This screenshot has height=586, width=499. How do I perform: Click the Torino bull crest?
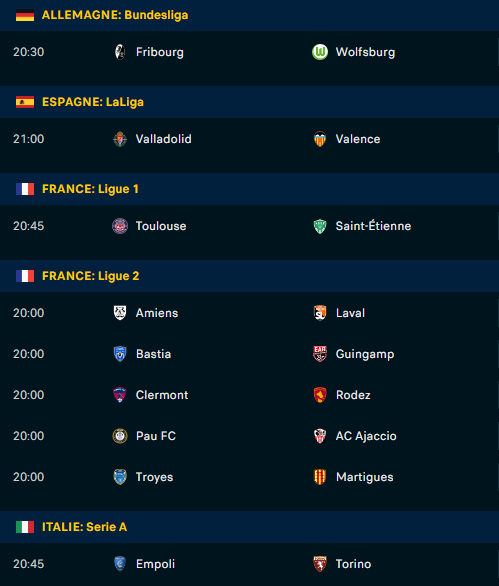point(320,564)
